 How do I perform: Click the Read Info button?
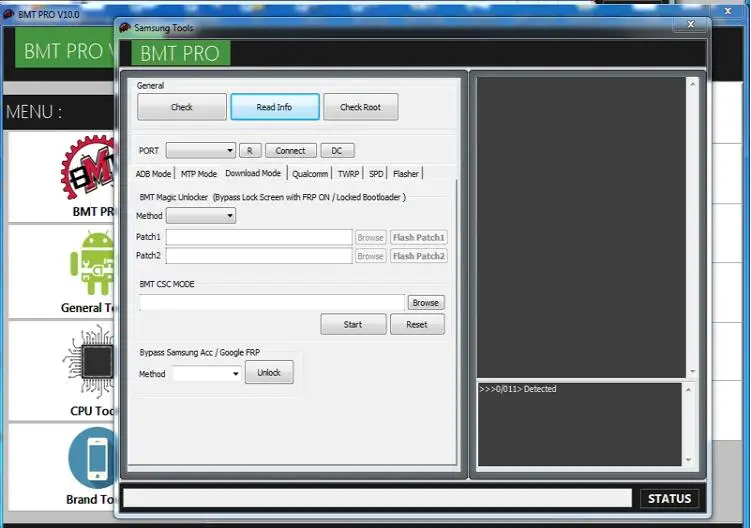274,107
